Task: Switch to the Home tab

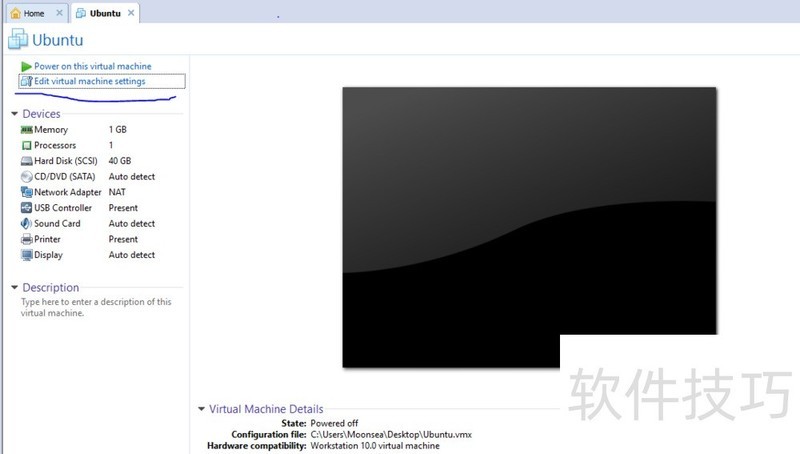Action: tap(34, 14)
